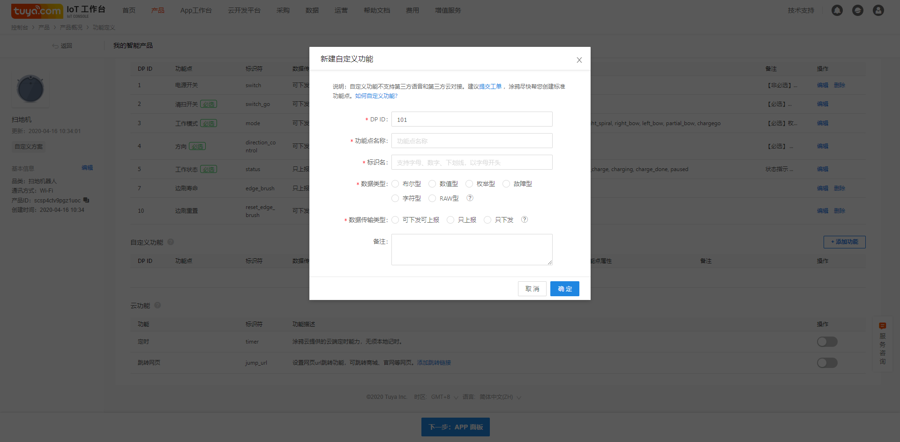Open the user account avatar icon

pyautogui.click(x=878, y=10)
